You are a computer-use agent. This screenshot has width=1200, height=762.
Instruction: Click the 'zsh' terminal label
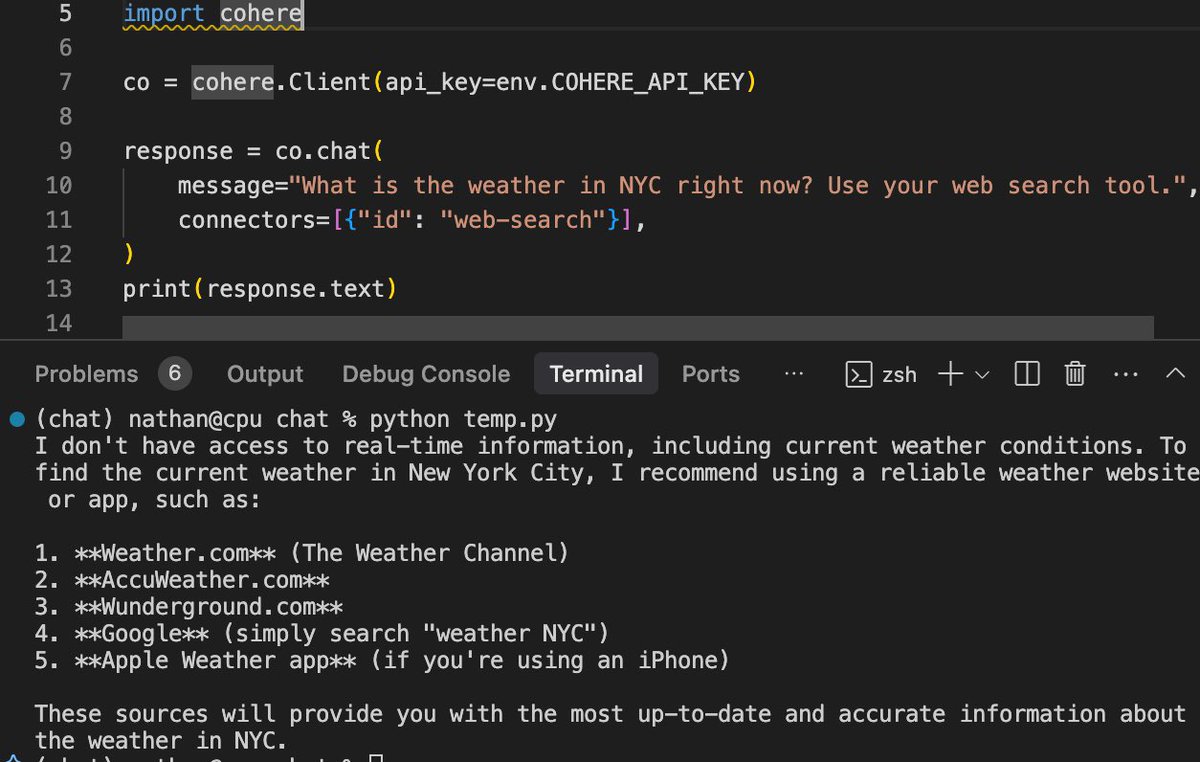(x=899, y=374)
